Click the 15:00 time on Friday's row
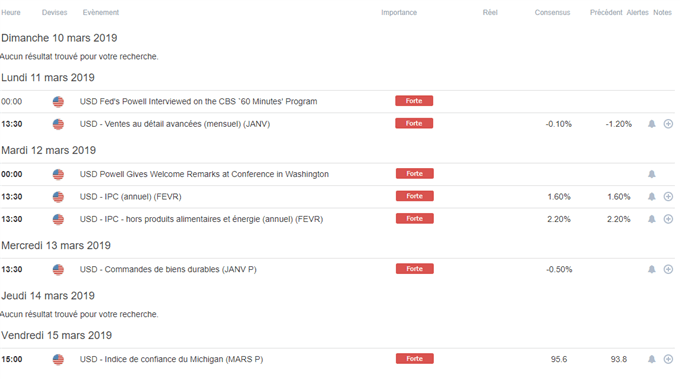680x379 pixels. click(12, 359)
